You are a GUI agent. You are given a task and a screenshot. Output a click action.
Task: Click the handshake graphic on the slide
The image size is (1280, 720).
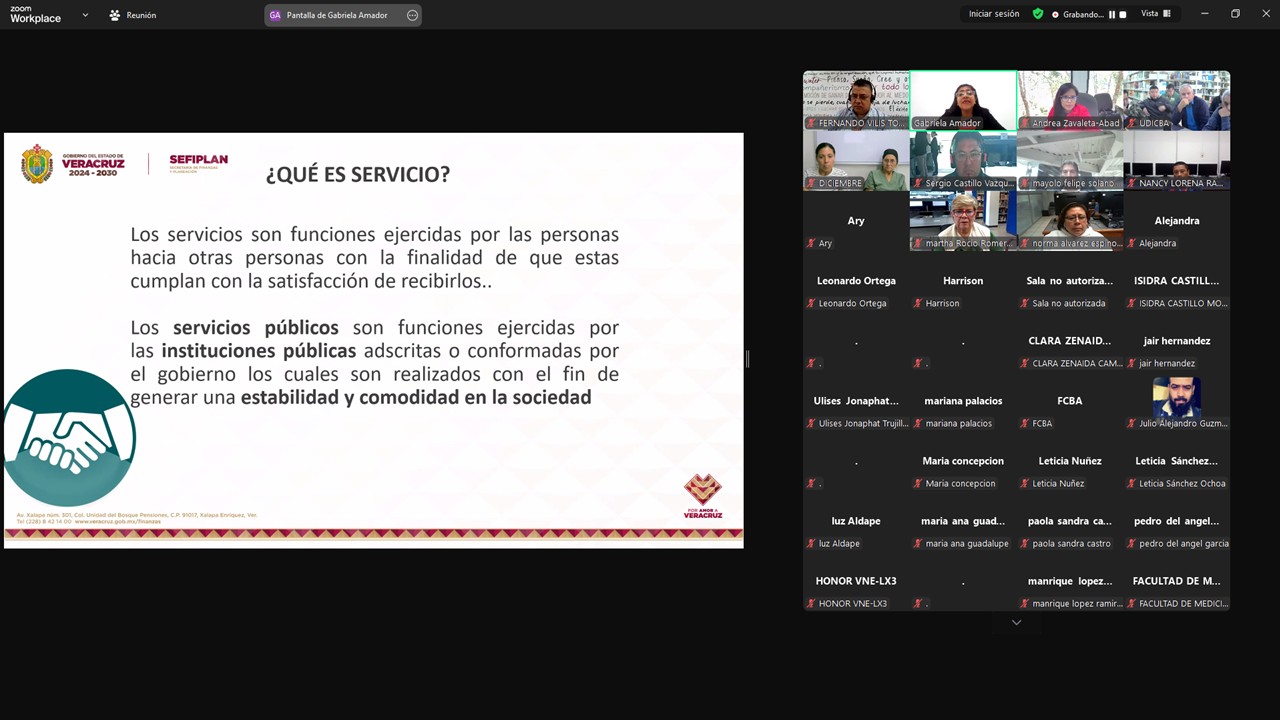point(68,438)
